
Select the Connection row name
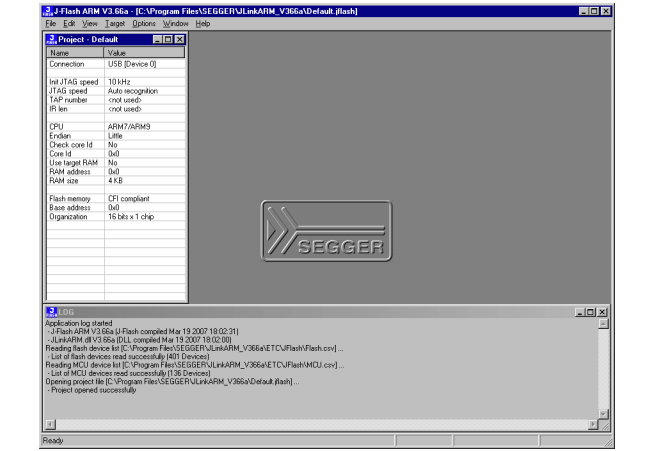(67, 64)
